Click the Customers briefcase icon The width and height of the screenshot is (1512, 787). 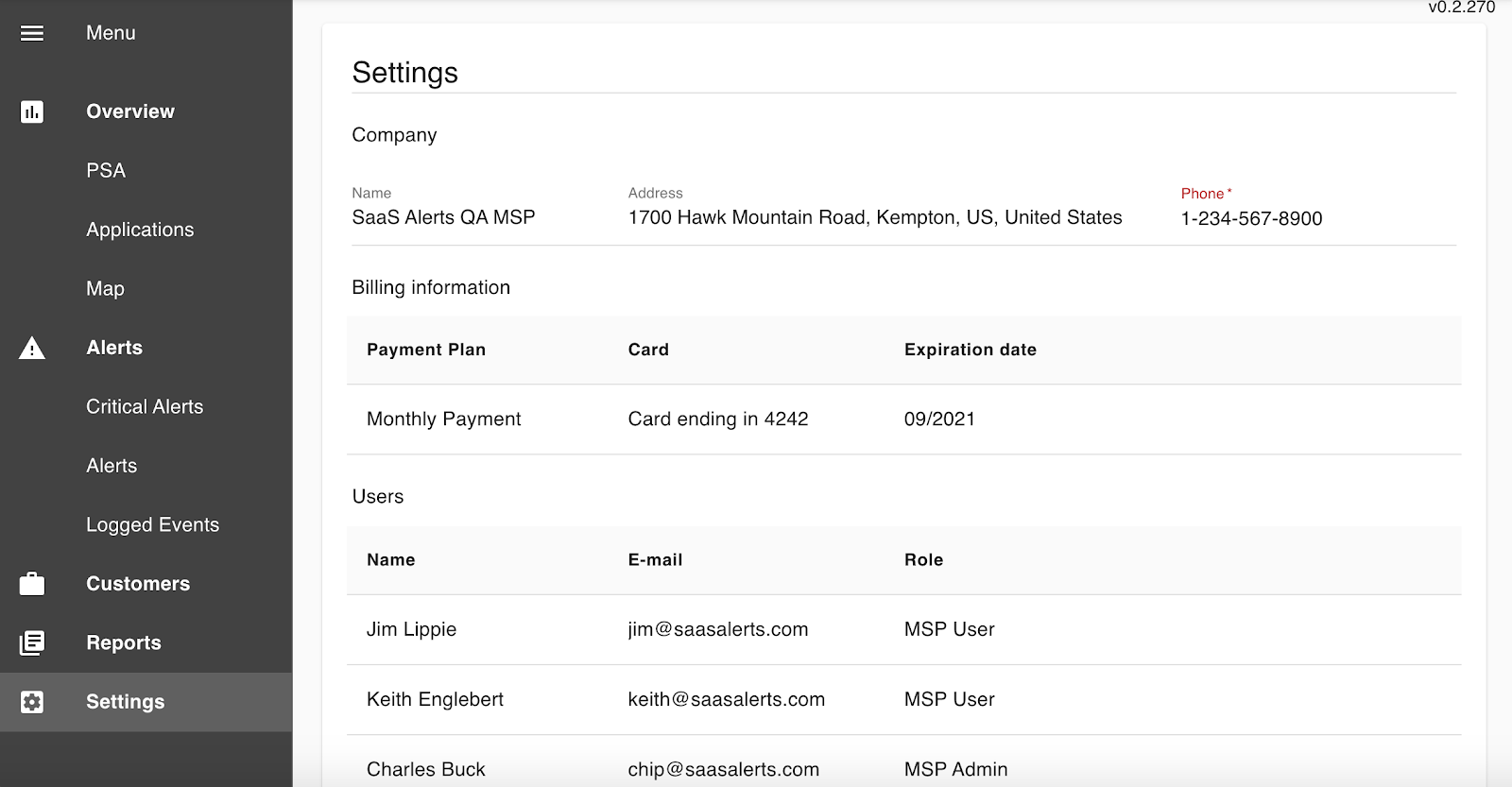tap(32, 584)
